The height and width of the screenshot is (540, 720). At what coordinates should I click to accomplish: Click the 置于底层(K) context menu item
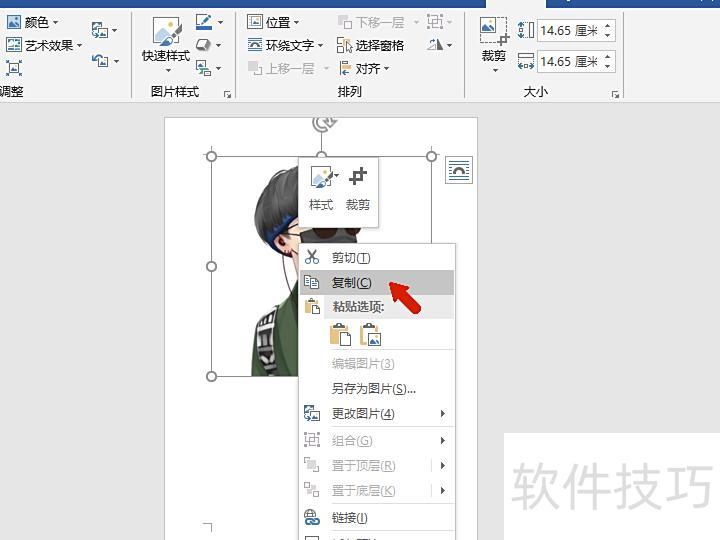tap(377, 490)
